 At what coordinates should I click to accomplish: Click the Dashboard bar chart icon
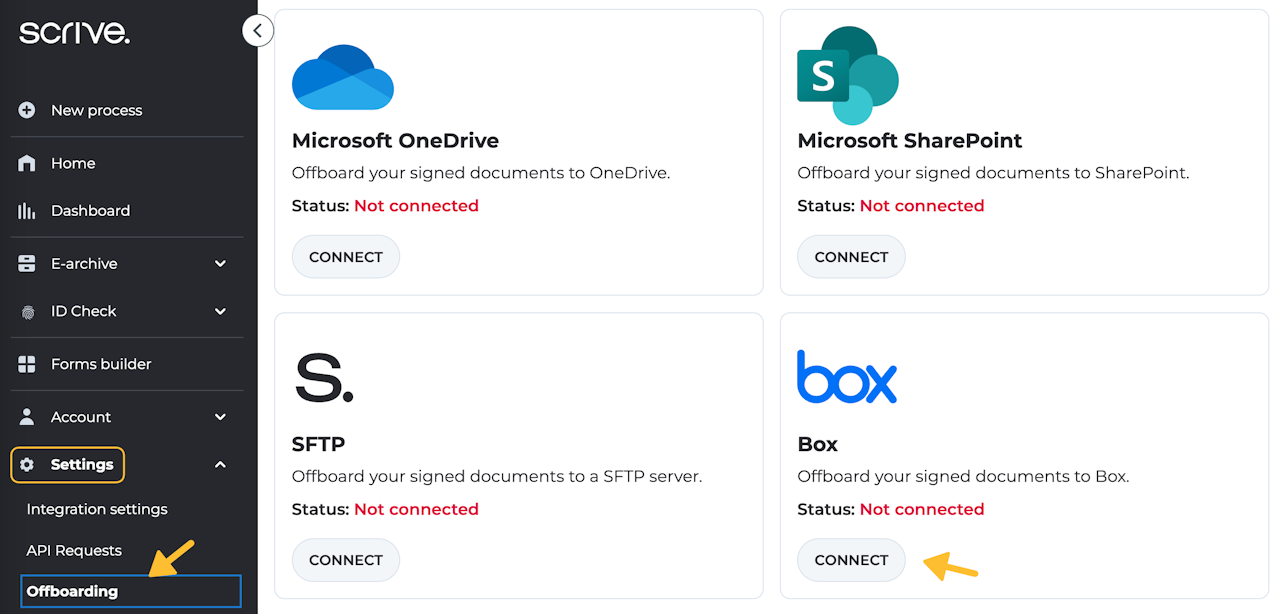point(27,211)
